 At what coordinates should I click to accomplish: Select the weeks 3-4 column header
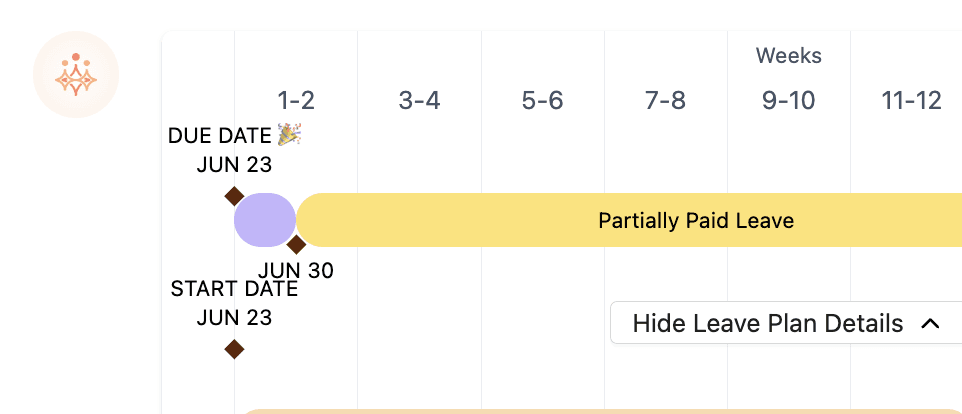420,100
